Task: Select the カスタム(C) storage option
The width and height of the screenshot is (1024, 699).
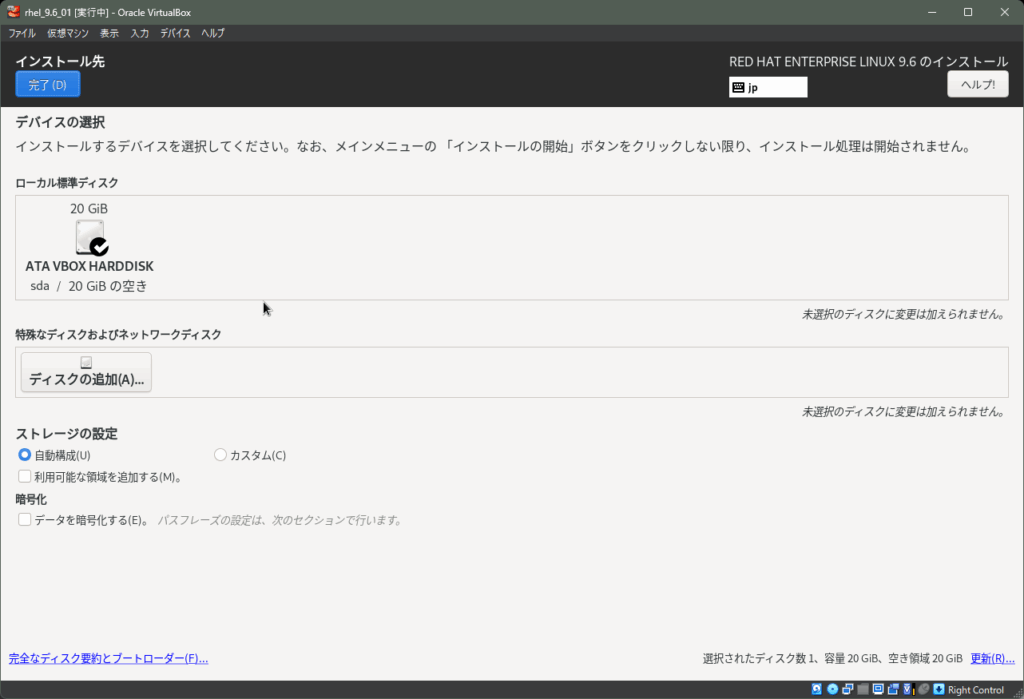Action: click(220, 455)
